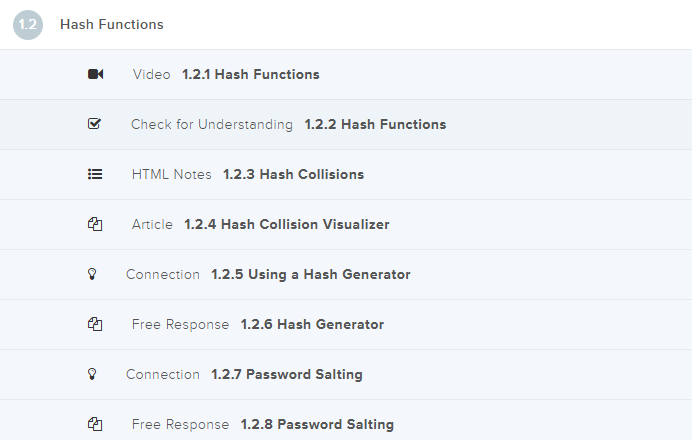Open 1.2.8 Password Salting free response

(x=317, y=424)
